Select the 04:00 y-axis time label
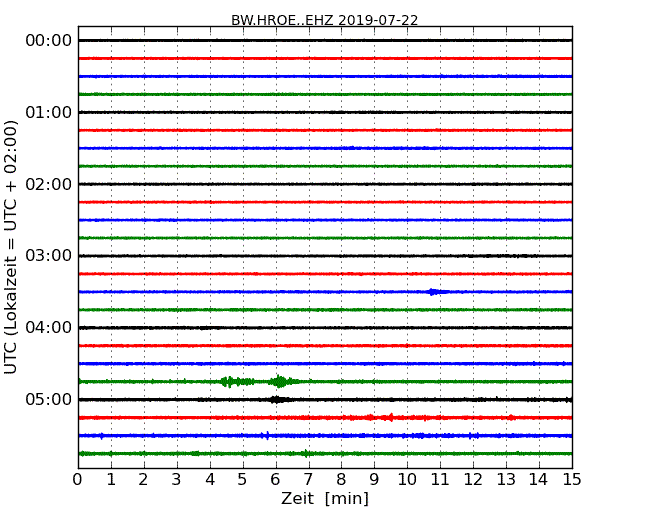Viewport: 650px width, 520px height. click(49, 328)
